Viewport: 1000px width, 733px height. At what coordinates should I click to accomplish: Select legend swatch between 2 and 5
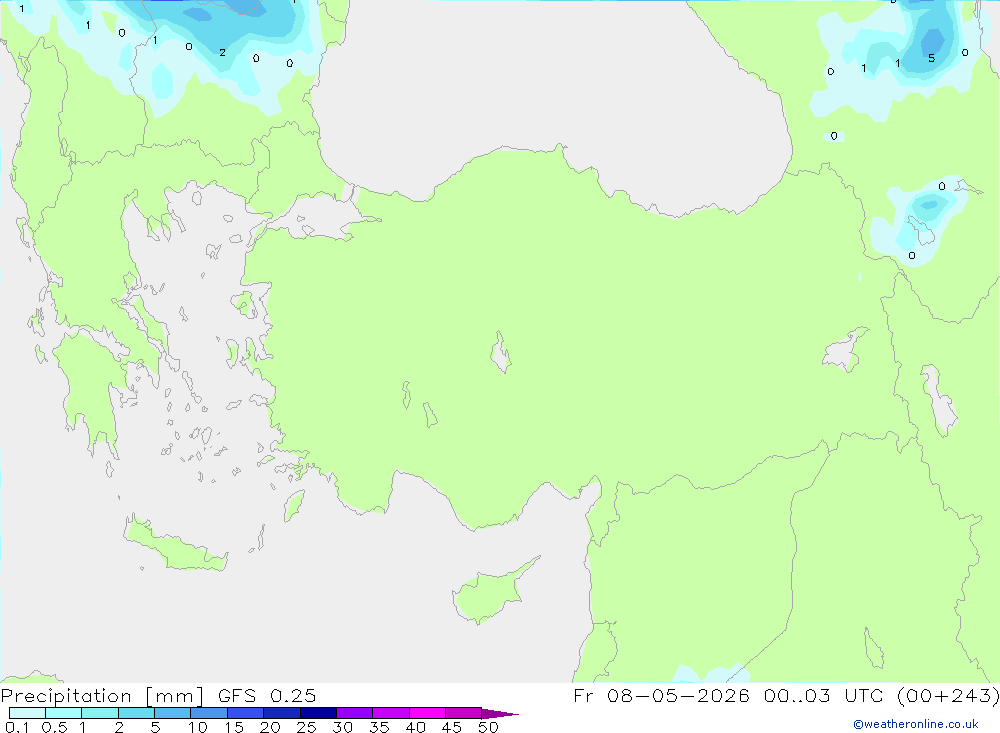pyautogui.click(x=136, y=713)
